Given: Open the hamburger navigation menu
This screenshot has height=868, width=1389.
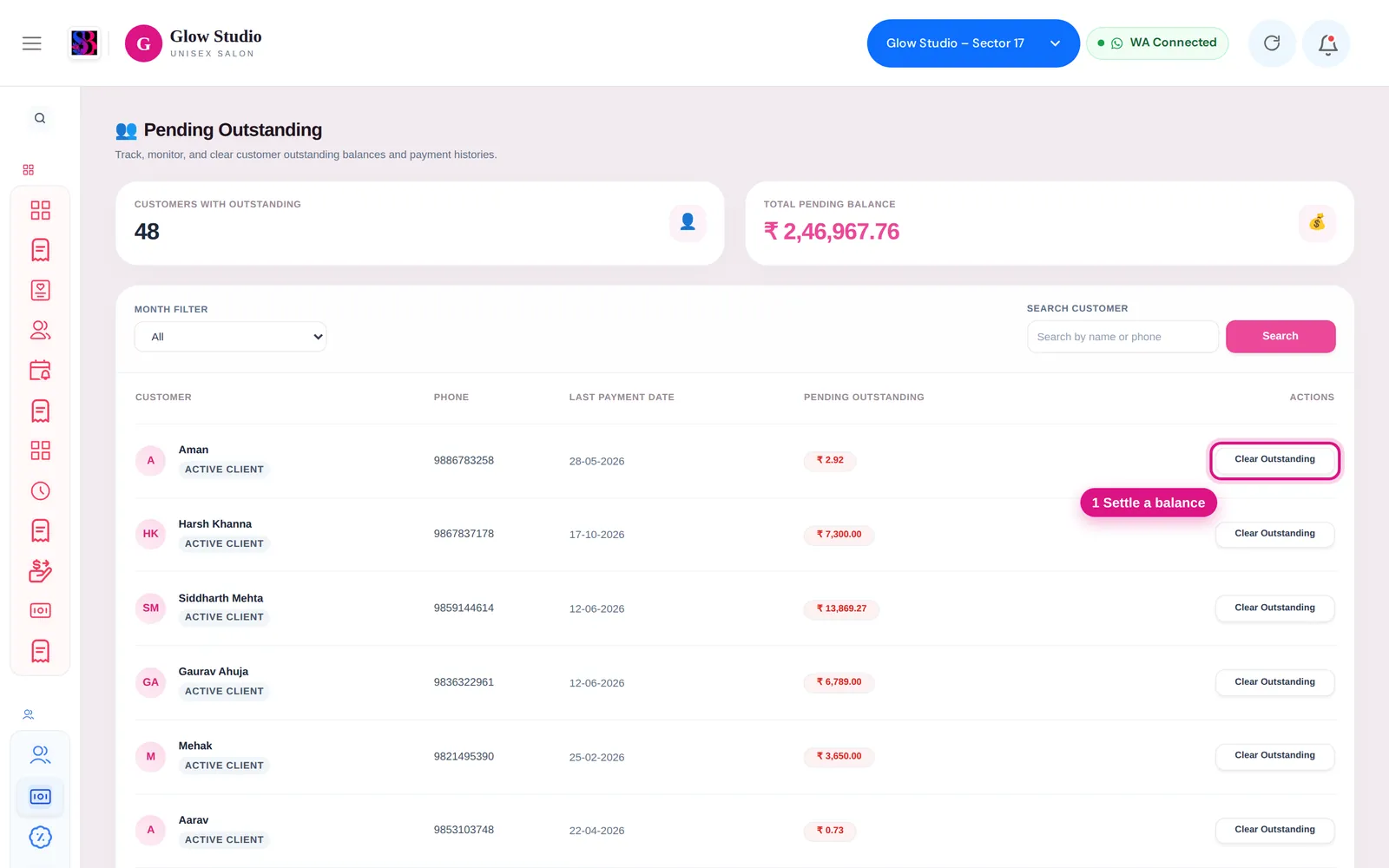Looking at the screenshot, I should (32, 43).
